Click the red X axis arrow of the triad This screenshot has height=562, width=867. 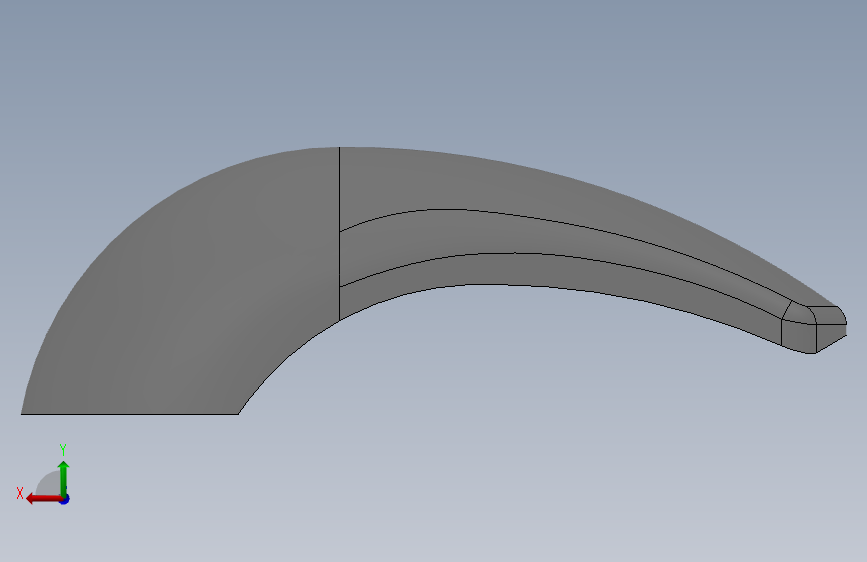[x=44, y=499]
